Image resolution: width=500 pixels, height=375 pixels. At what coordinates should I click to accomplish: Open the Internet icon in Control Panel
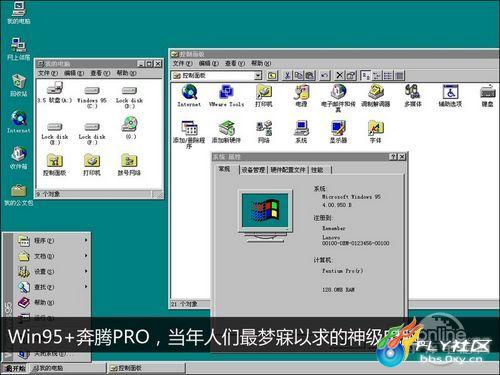click(x=189, y=95)
